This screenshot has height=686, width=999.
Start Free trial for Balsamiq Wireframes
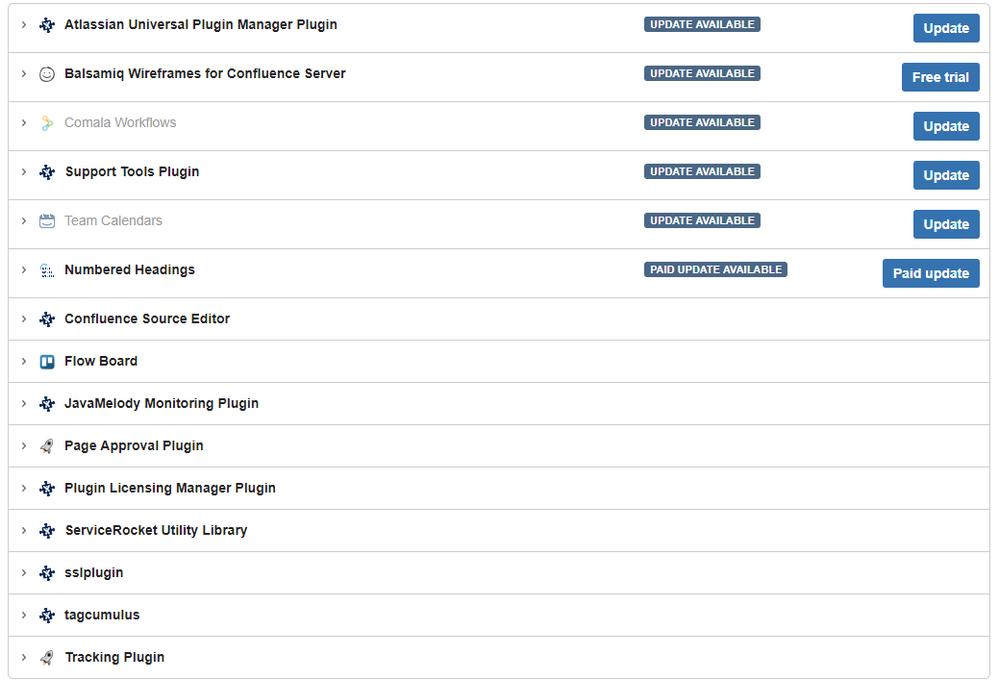940,77
